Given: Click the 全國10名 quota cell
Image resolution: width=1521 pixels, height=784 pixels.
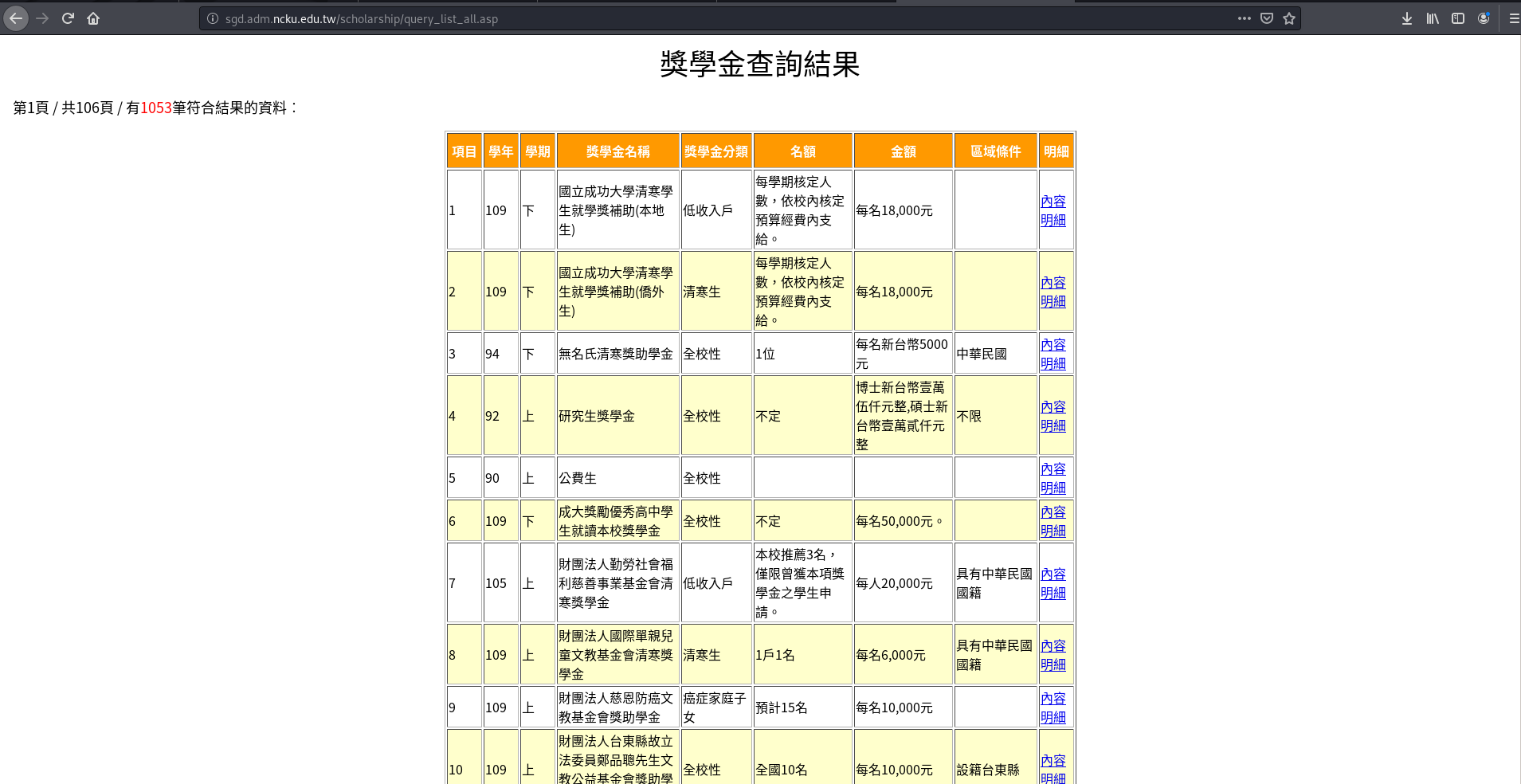Looking at the screenshot, I should click(803, 757).
